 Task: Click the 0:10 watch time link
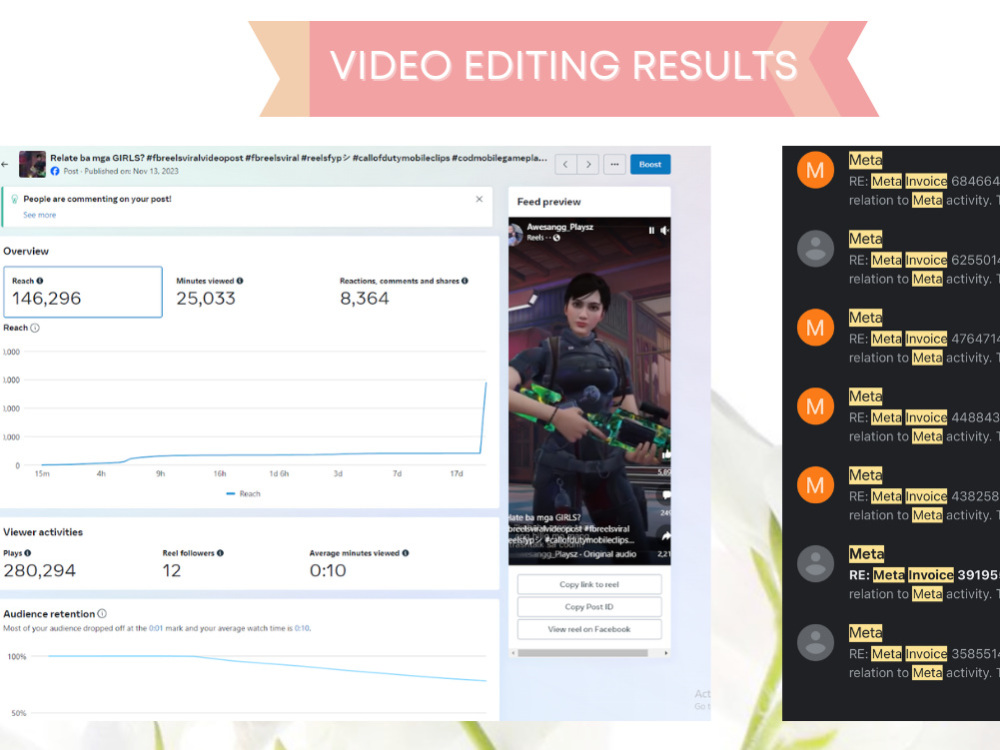[x=302, y=628]
